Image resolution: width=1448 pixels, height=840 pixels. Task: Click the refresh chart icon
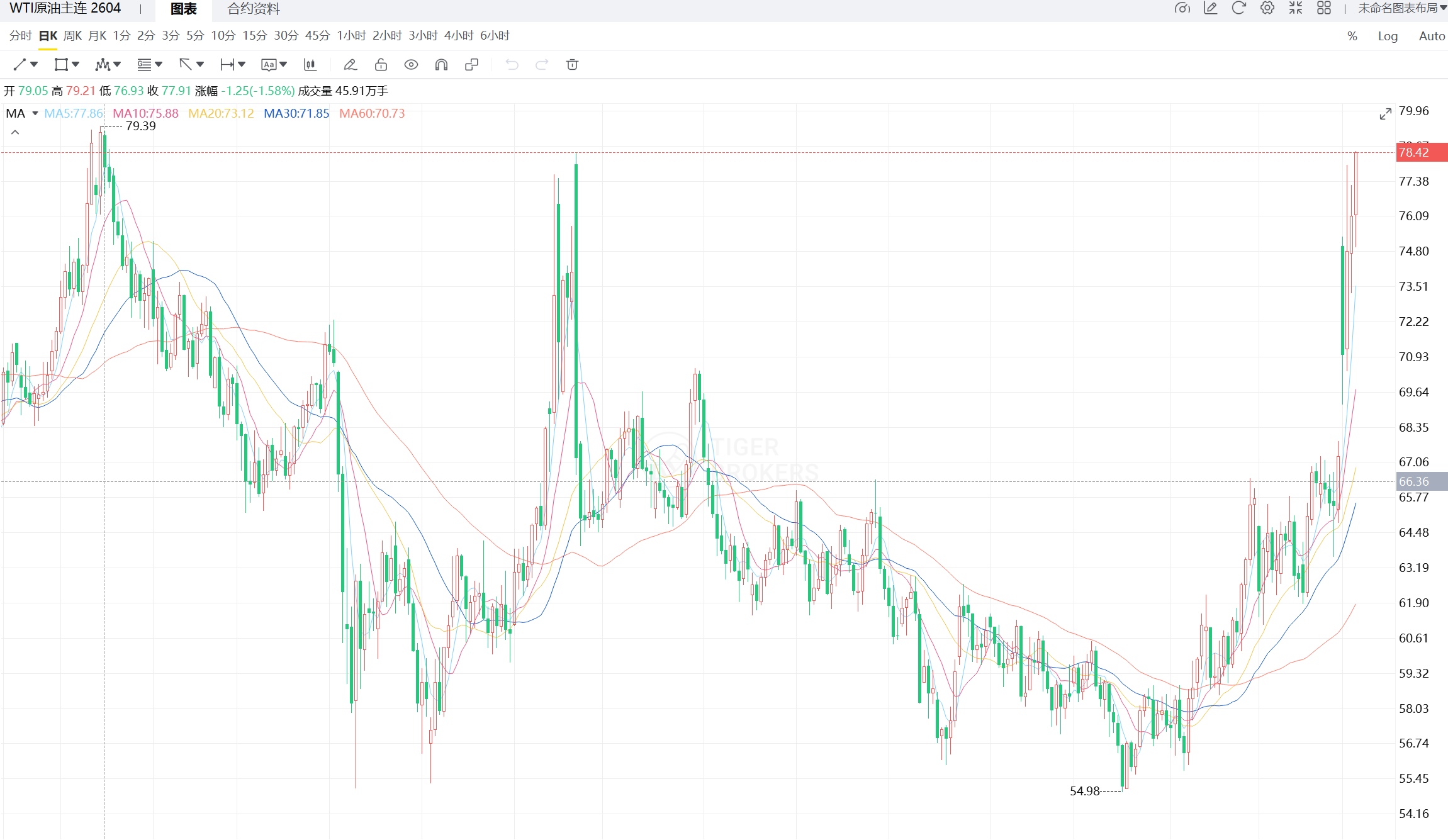[x=1238, y=8]
